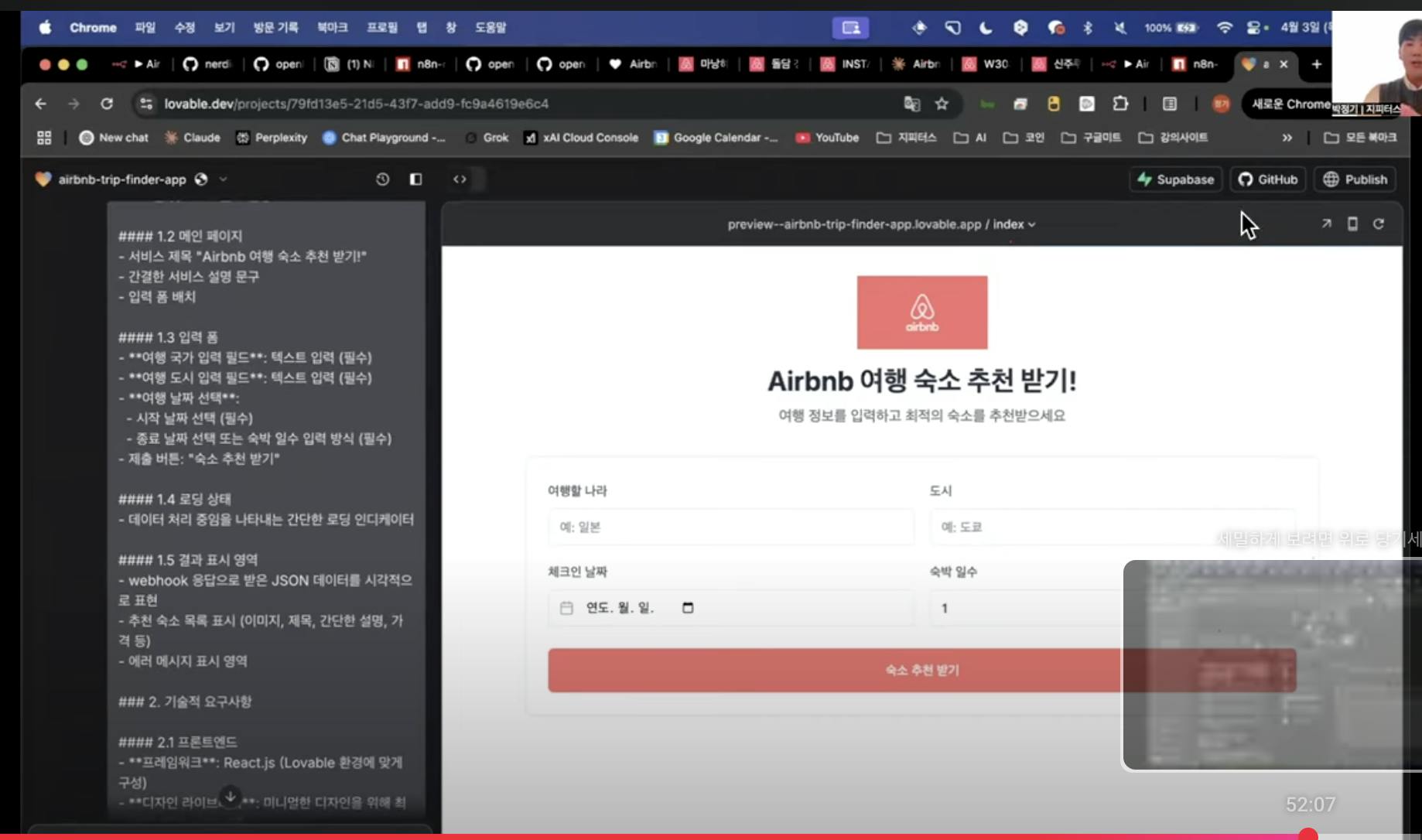Click the 숙소 추천 받기 submit button
Viewport: 1422px width, 840px height.
pos(921,670)
